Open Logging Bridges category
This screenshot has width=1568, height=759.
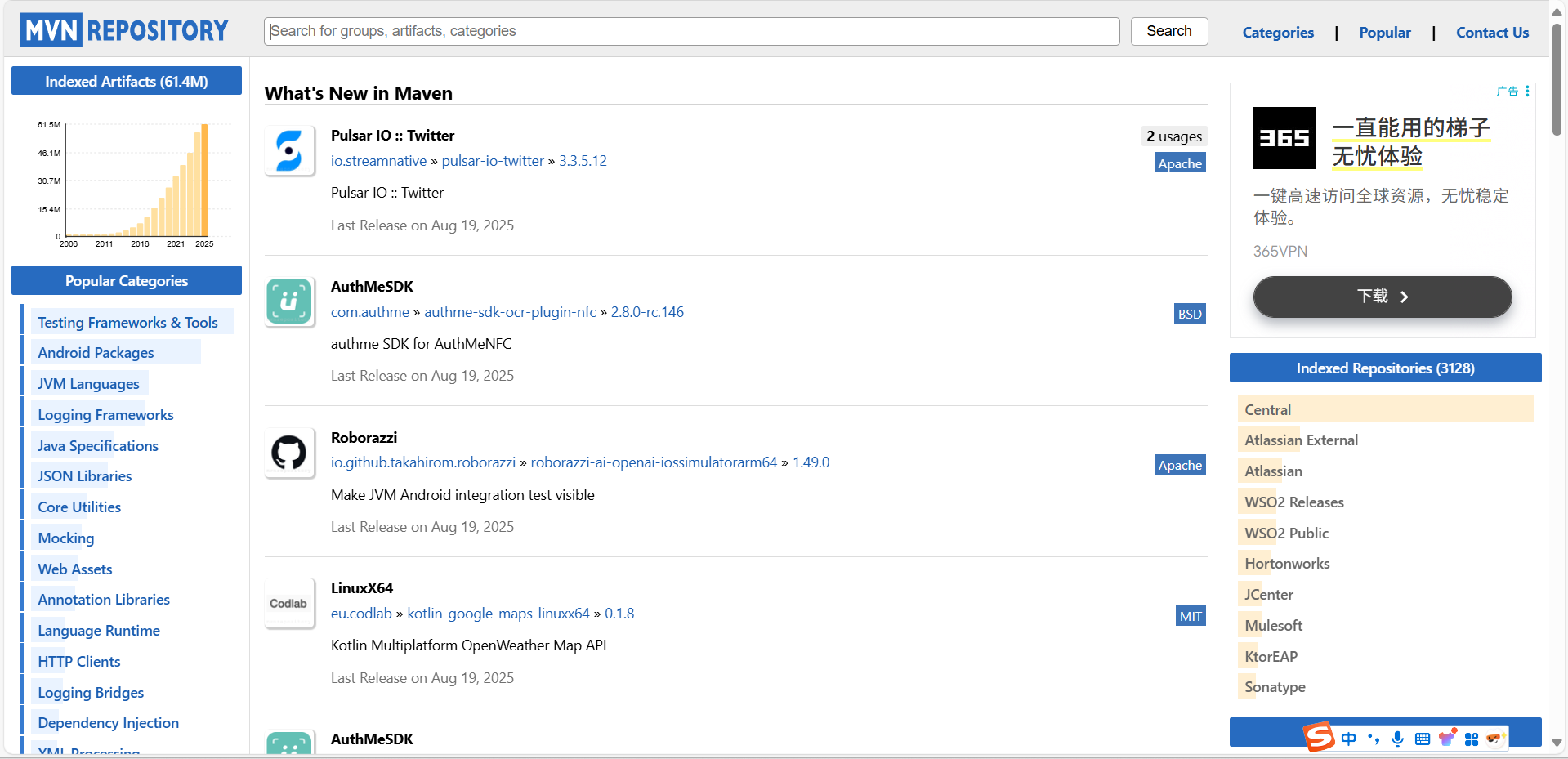click(91, 692)
